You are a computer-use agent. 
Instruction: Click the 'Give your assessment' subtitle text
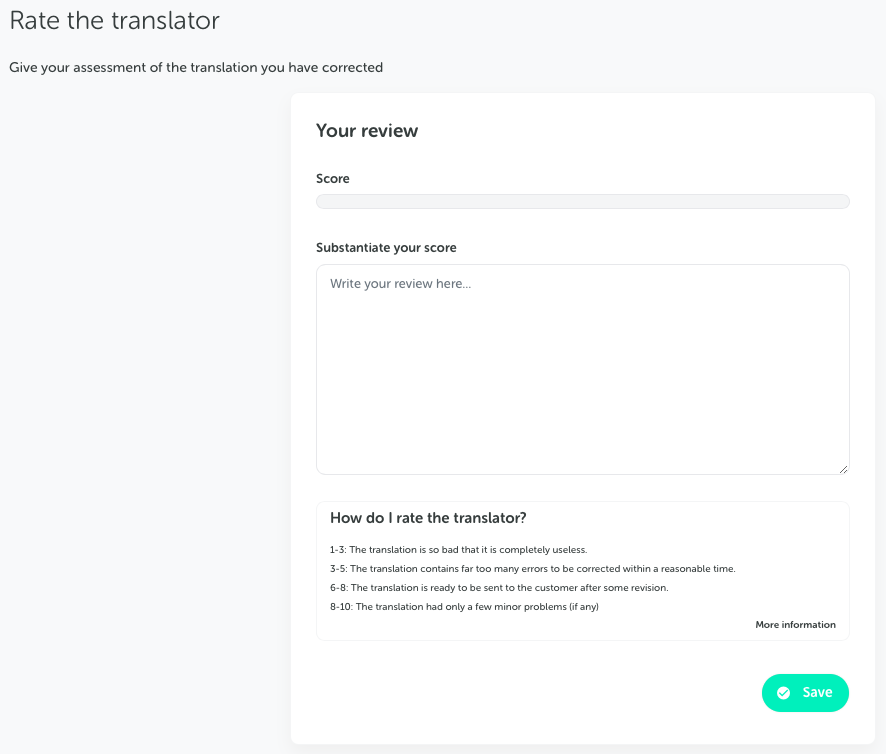tap(196, 68)
